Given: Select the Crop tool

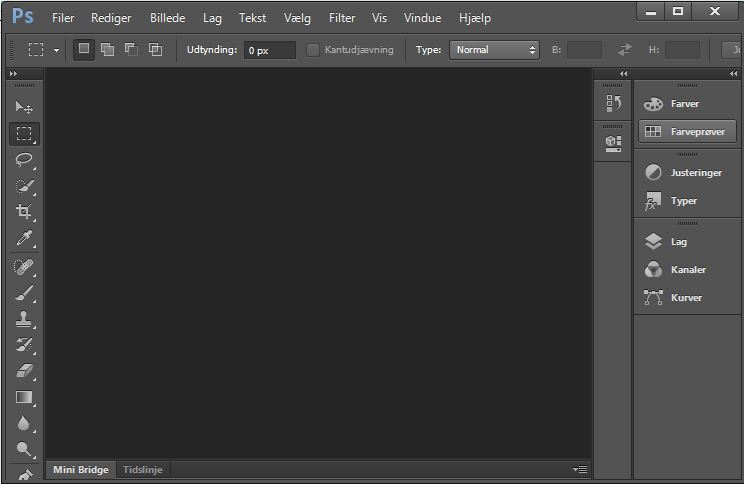Looking at the screenshot, I should (x=24, y=212).
